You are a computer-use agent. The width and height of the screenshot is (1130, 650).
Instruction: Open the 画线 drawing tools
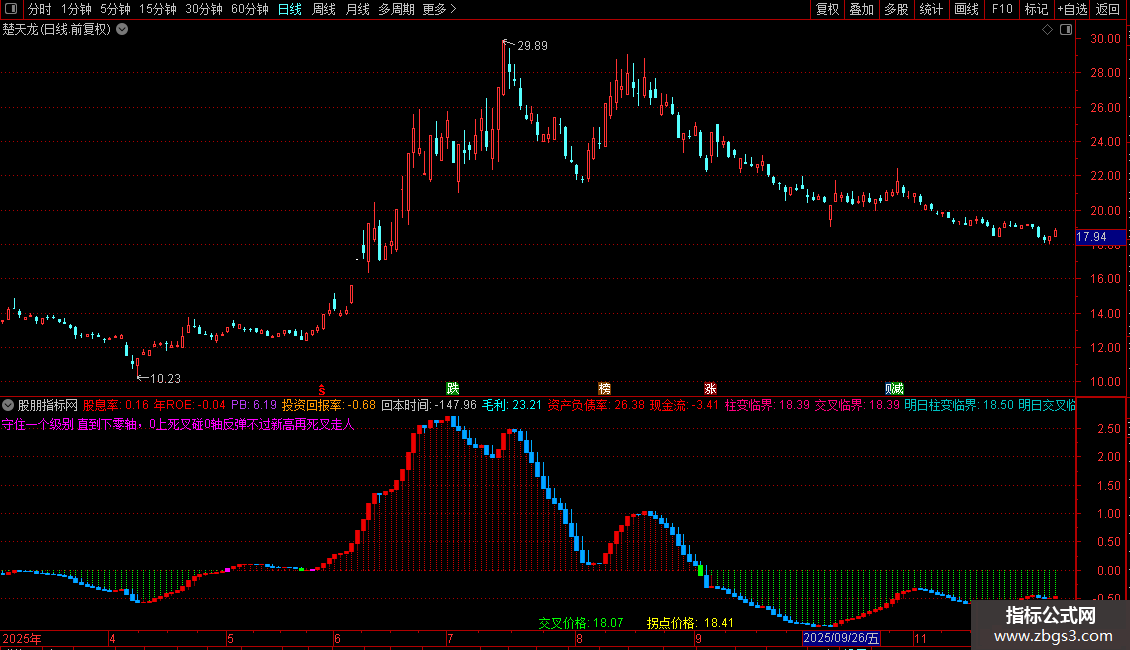pos(966,9)
